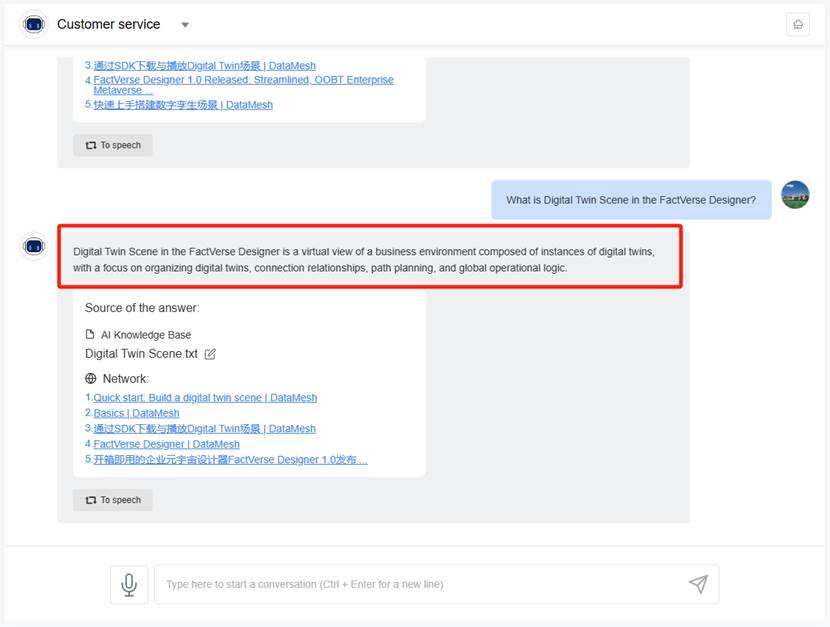The width and height of the screenshot is (830, 627).
Task: Open "Quick start: Build a digital twin scene" link
Action: point(205,398)
